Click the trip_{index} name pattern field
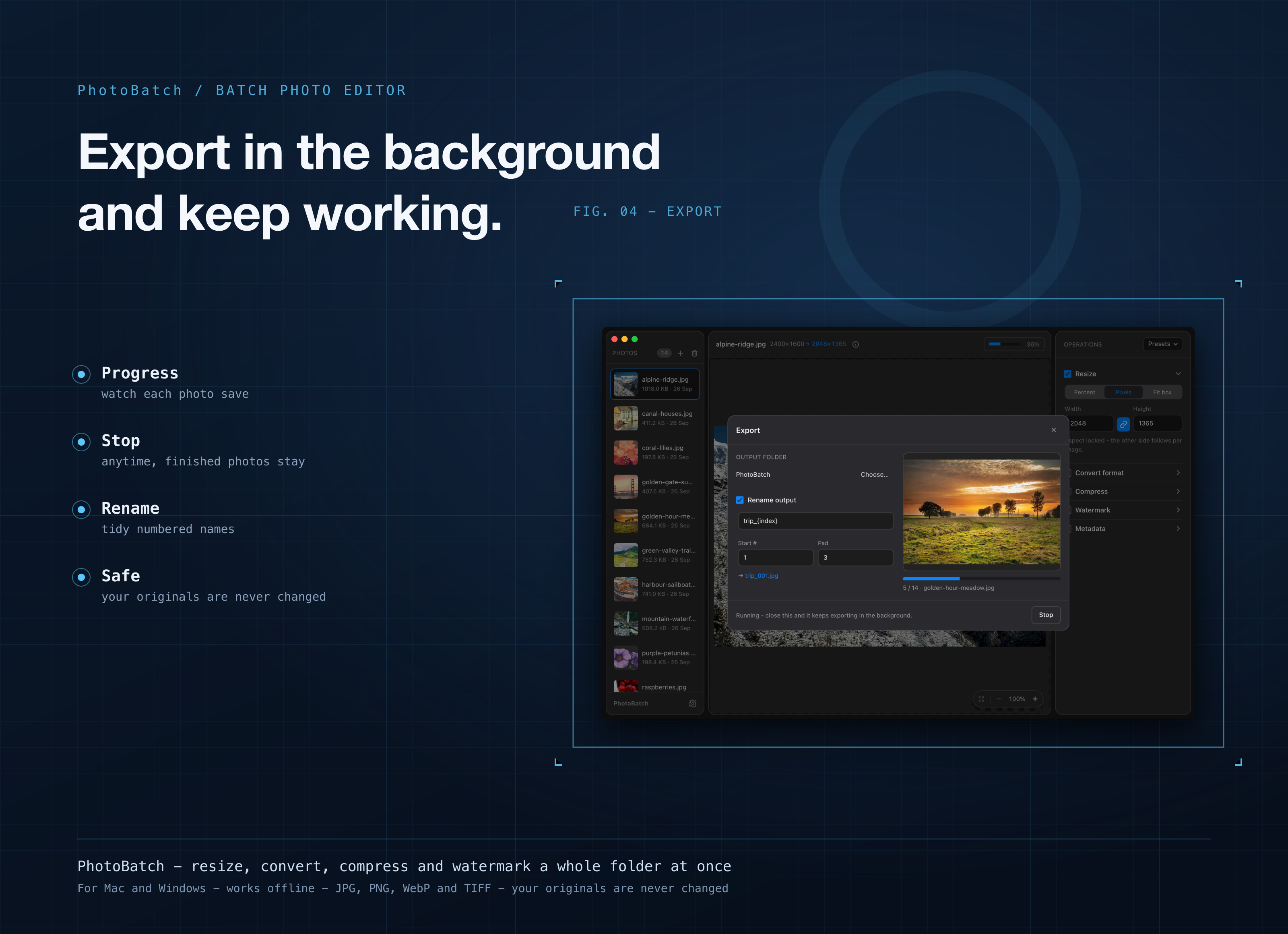This screenshot has width=1288, height=934. (x=815, y=521)
